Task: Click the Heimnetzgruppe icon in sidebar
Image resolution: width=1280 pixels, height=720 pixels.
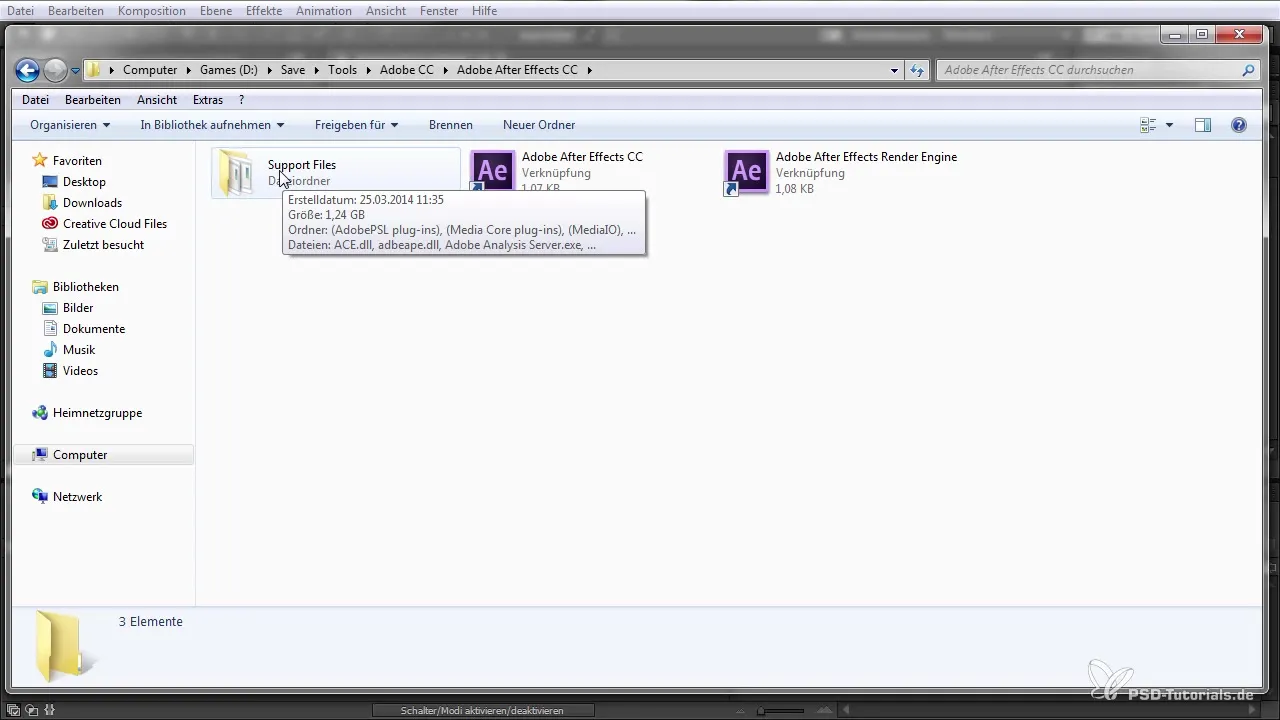Action: [40, 413]
